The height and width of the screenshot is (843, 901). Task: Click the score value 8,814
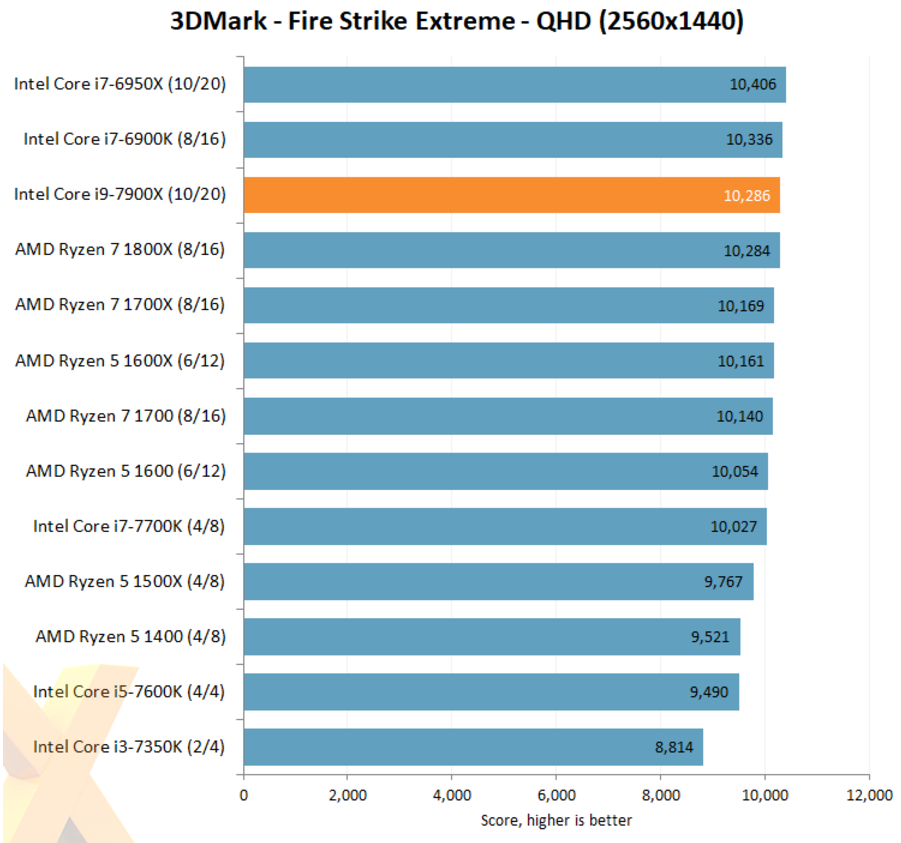click(x=674, y=748)
